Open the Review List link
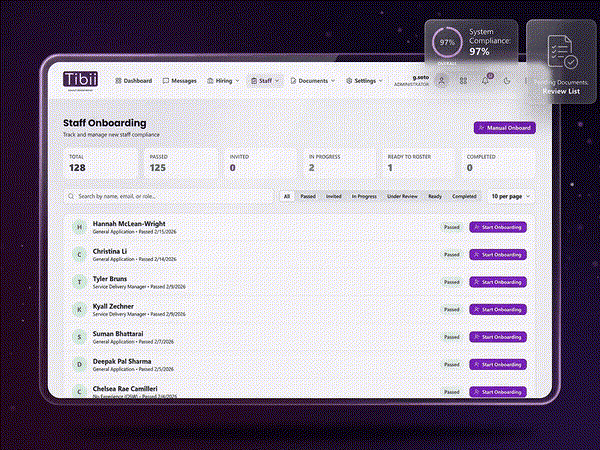Image resolution: width=600 pixels, height=450 pixels. pyautogui.click(x=561, y=91)
